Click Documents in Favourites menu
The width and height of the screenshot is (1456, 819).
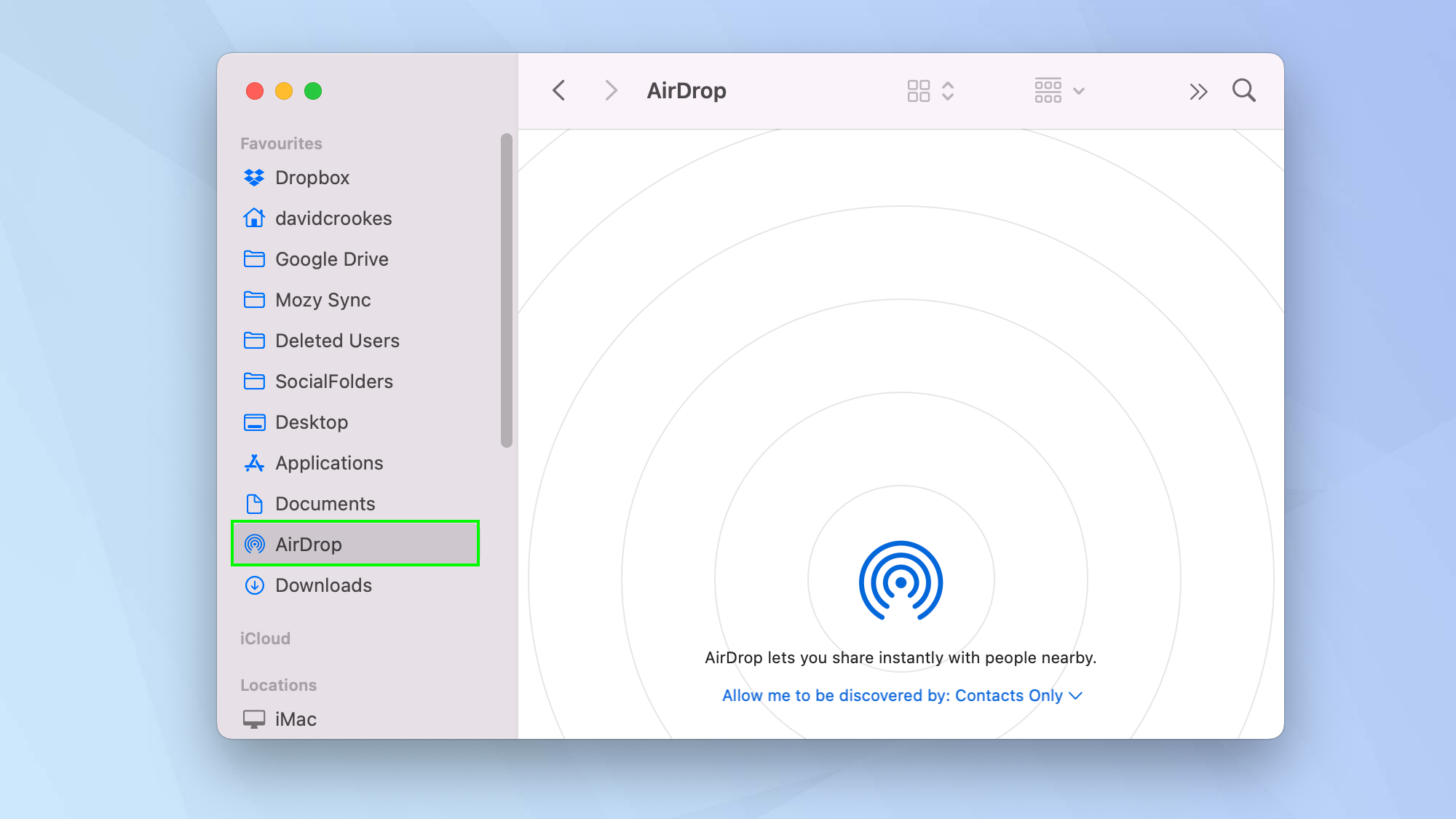pyautogui.click(x=324, y=503)
